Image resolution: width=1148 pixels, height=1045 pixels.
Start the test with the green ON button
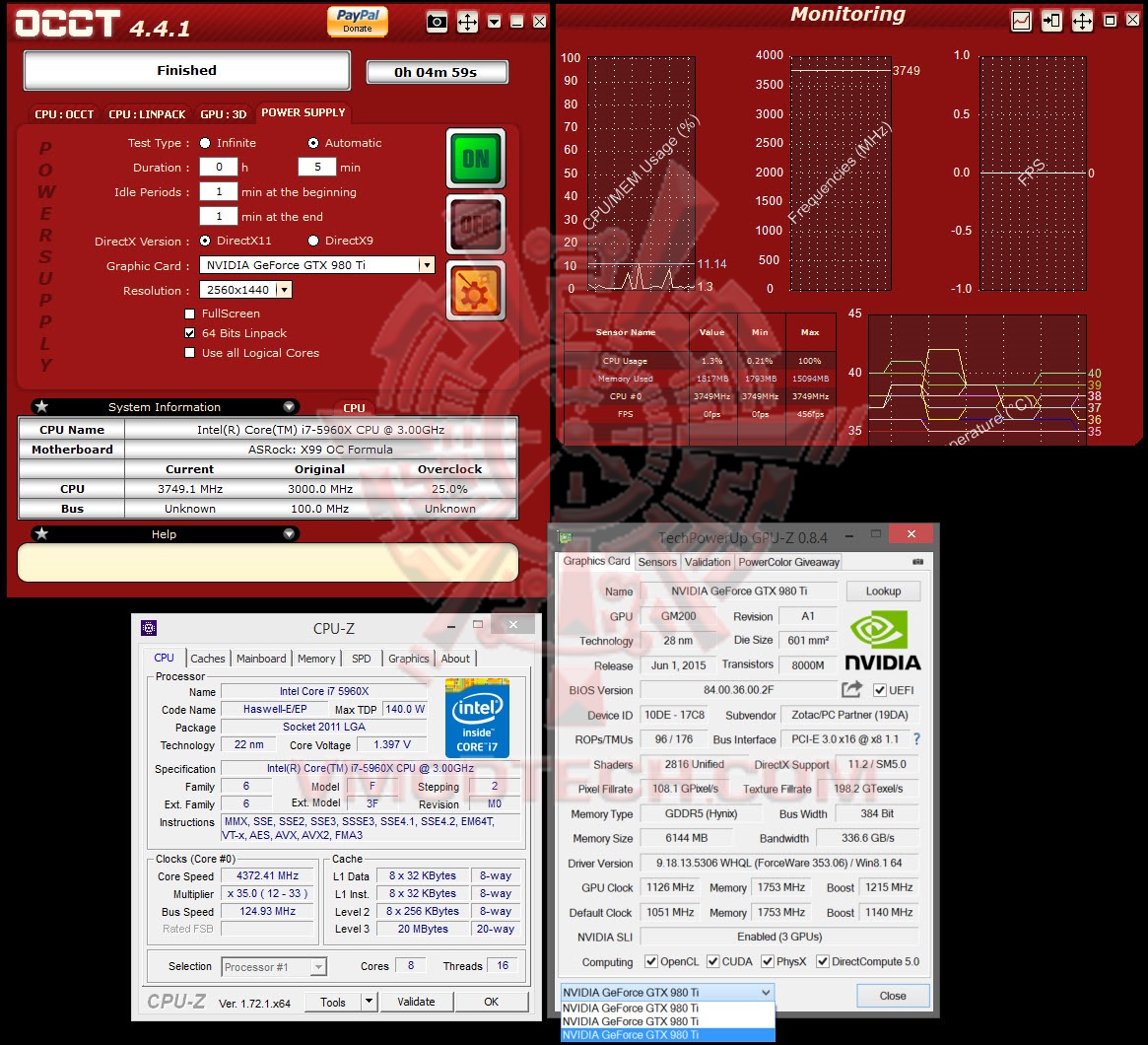pos(476,159)
